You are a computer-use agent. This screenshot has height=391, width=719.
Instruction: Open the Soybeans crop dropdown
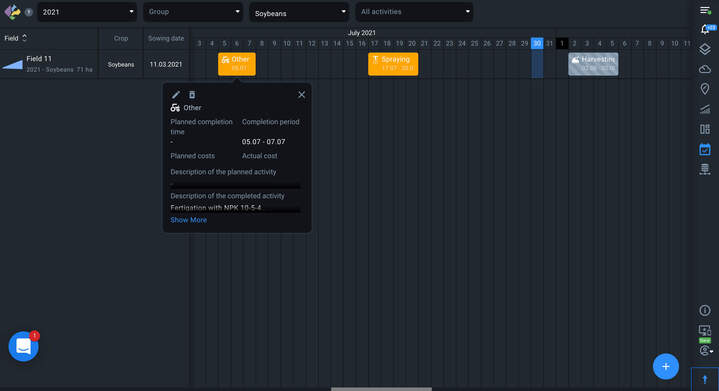[x=299, y=12]
